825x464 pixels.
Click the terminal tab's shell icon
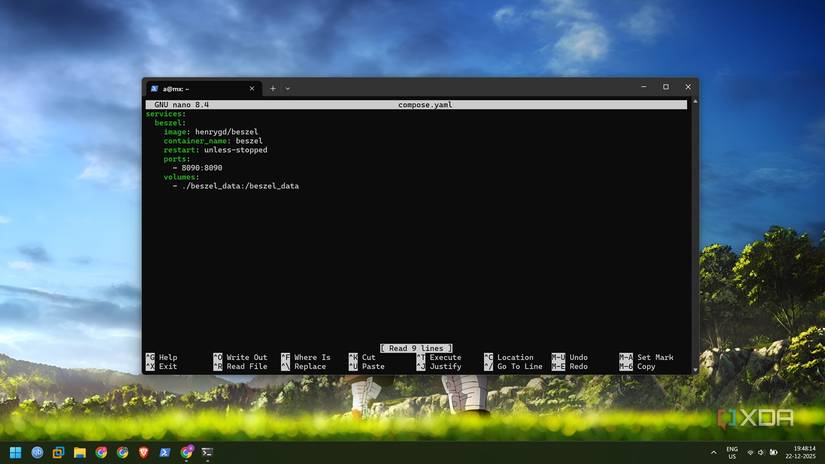pos(154,89)
